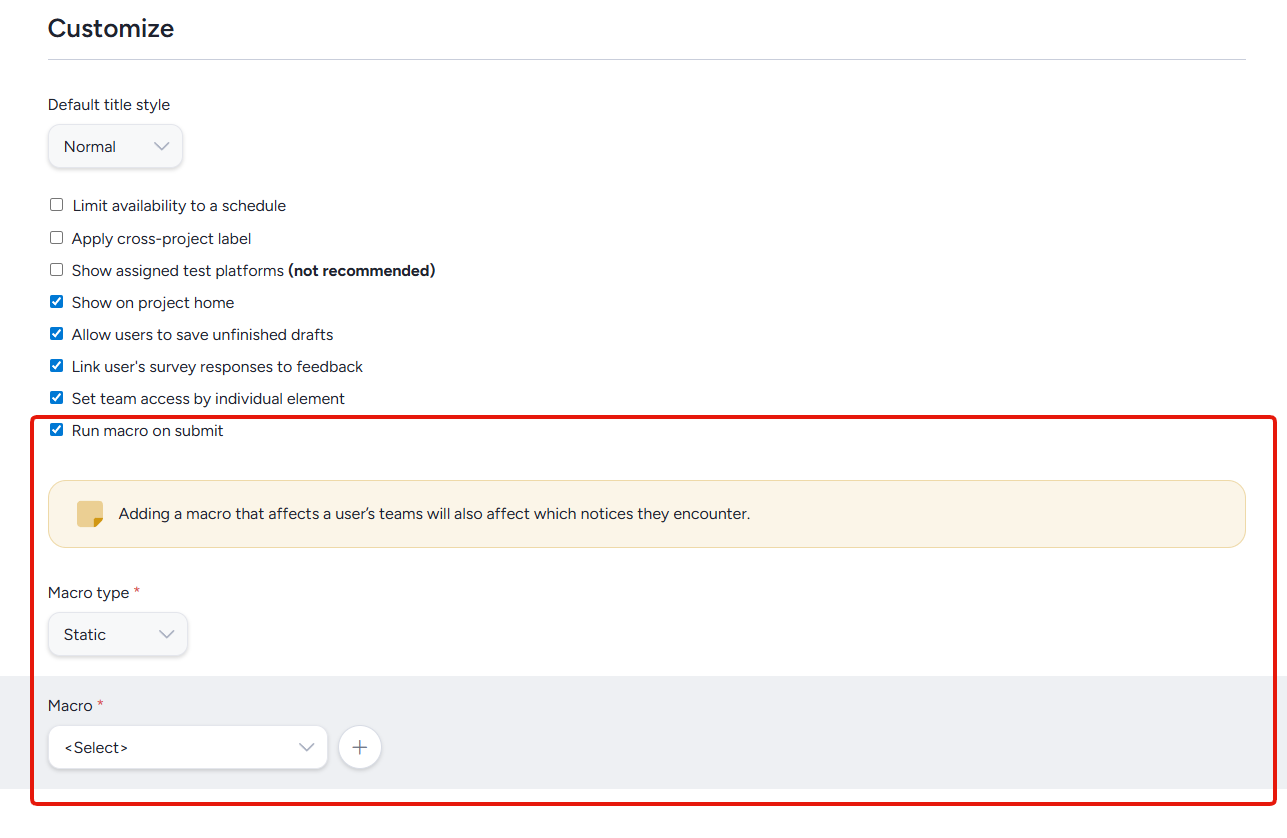Image resolution: width=1287 pixels, height=838 pixels.
Task: Expand the Macro type dropdown set to Static
Action: click(118, 635)
